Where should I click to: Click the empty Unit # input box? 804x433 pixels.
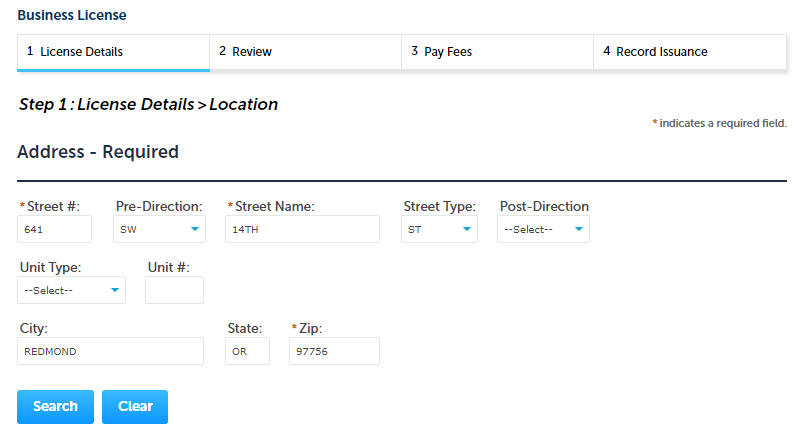tap(174, 290)
